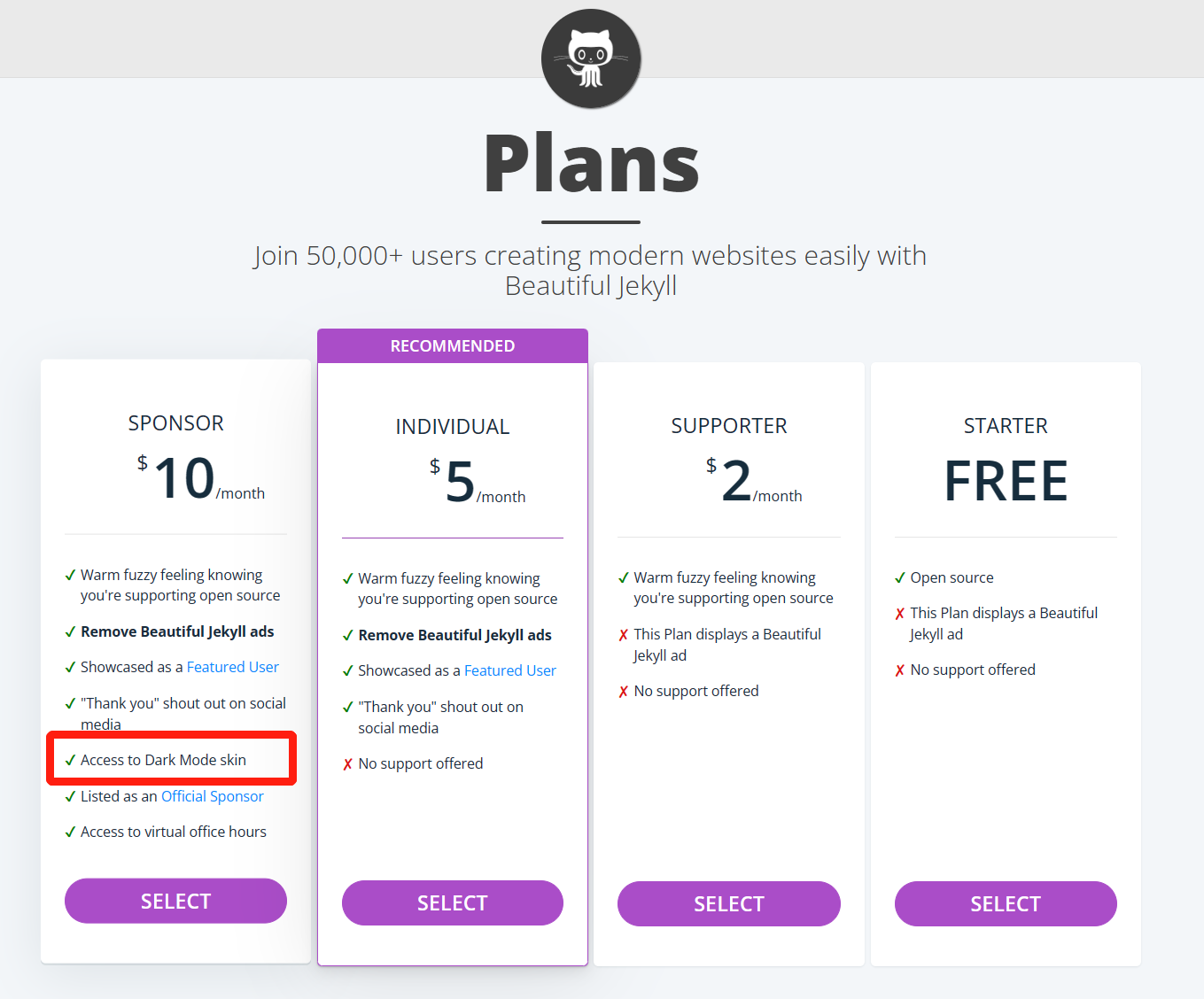Click the RECOMMENDED banner above Individual plan
Viewport: 1204px width, 999px height.
click(x=453, y=346)
